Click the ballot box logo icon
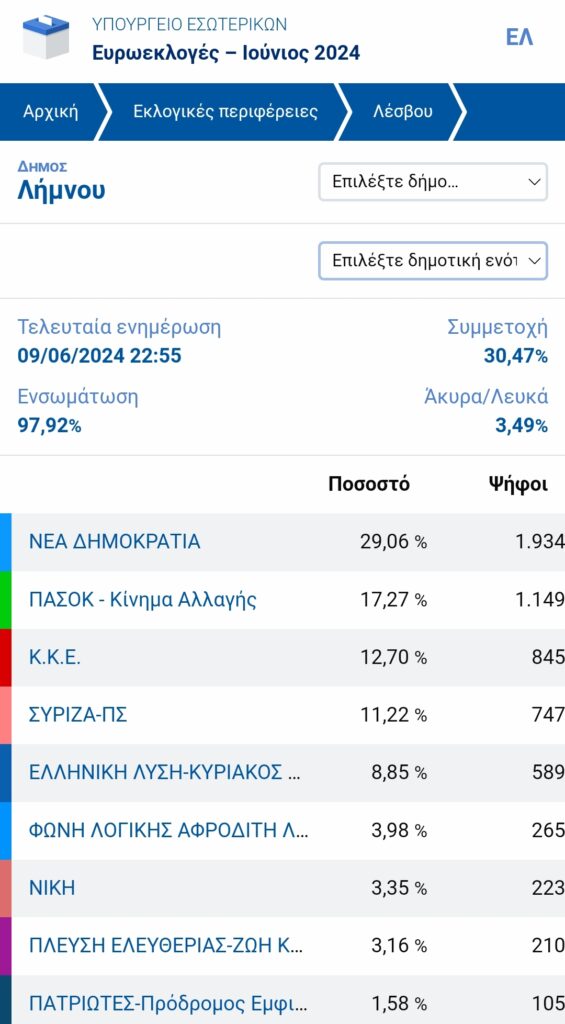Image resolution: width=565 pixels, height=1024 pixels. point(46,37)
